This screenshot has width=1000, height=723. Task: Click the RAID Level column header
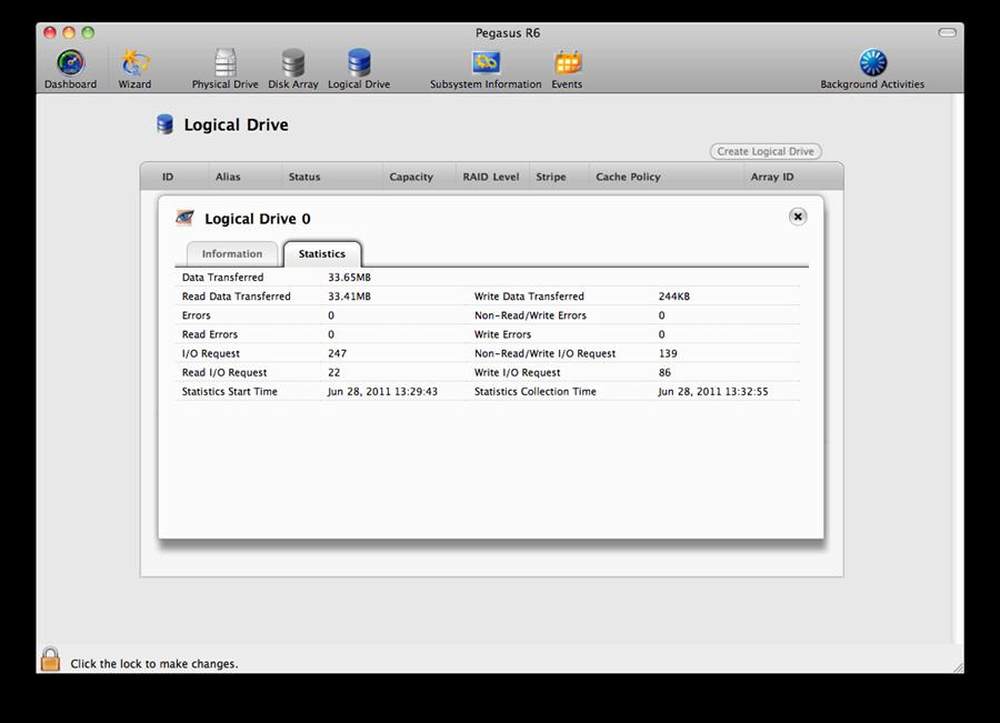491,177
